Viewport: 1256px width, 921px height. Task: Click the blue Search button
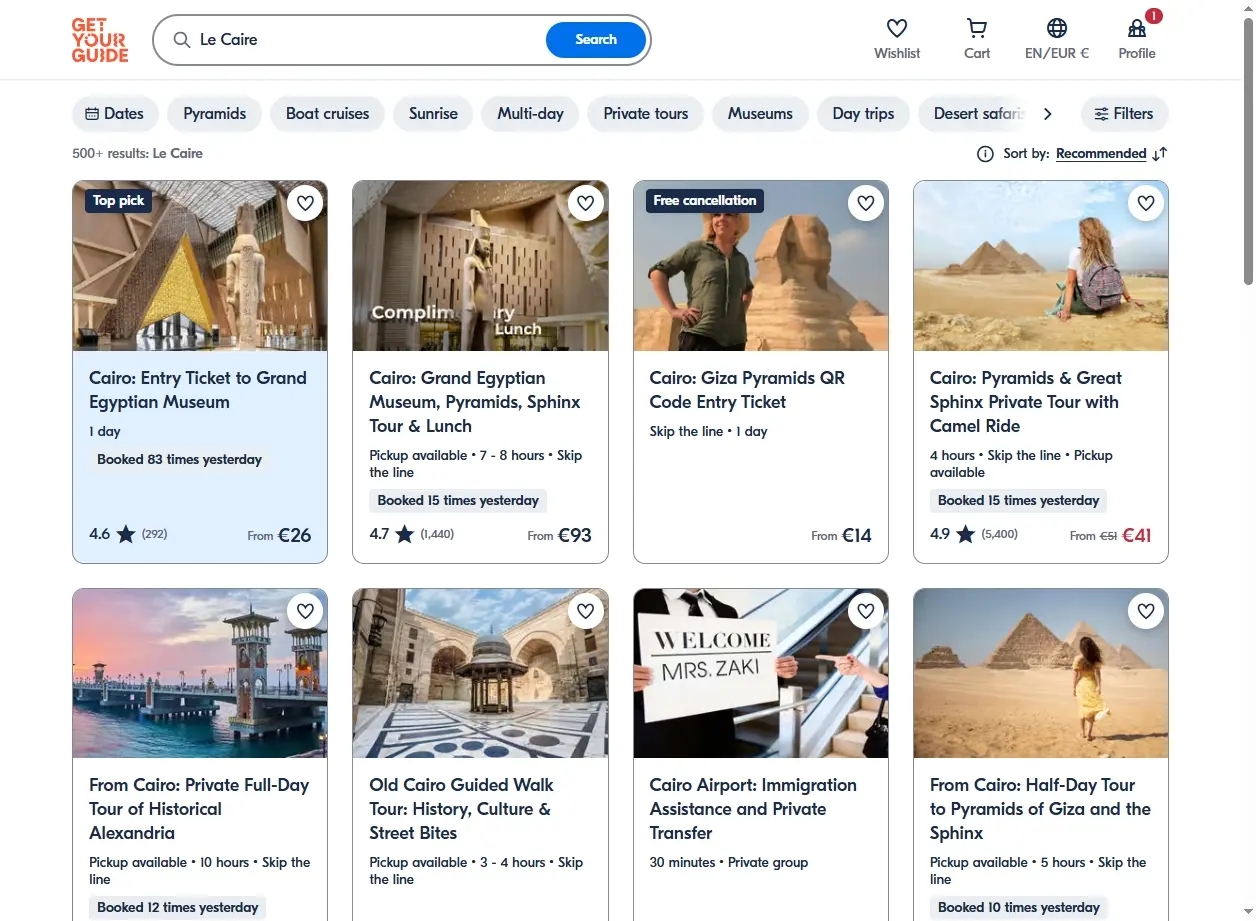(x=596, y=40)
